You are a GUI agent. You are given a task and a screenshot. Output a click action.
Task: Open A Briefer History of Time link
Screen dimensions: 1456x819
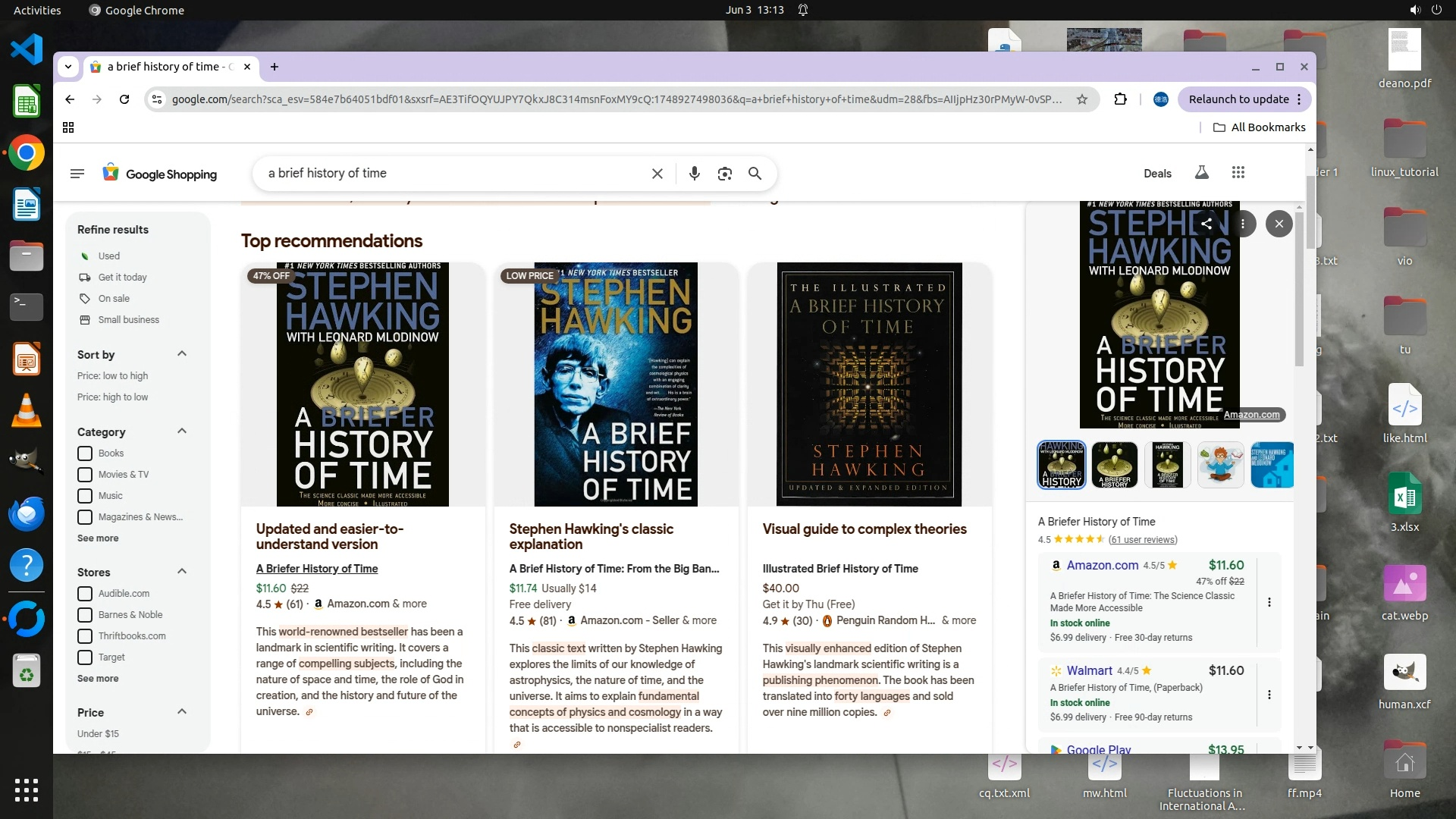pos(317,569)
